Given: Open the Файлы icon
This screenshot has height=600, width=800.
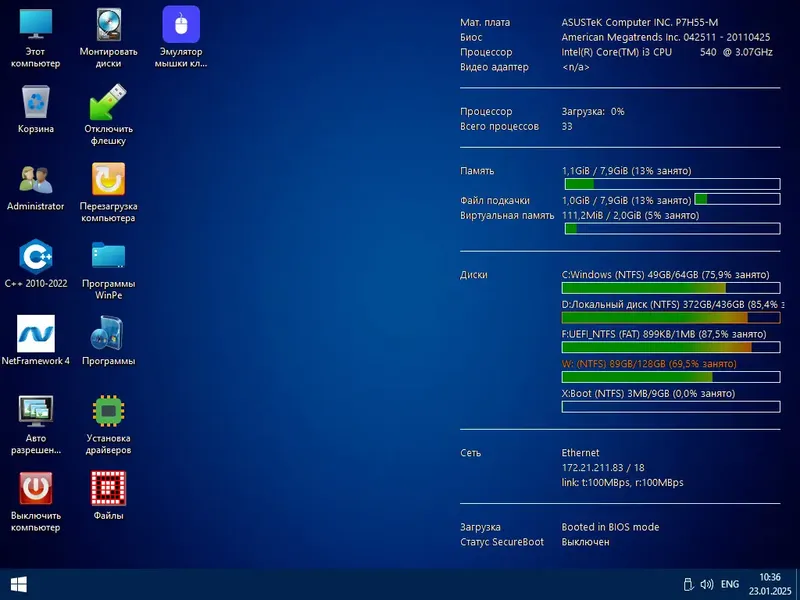Looking at the screenshot, I should tap(109, 492).
